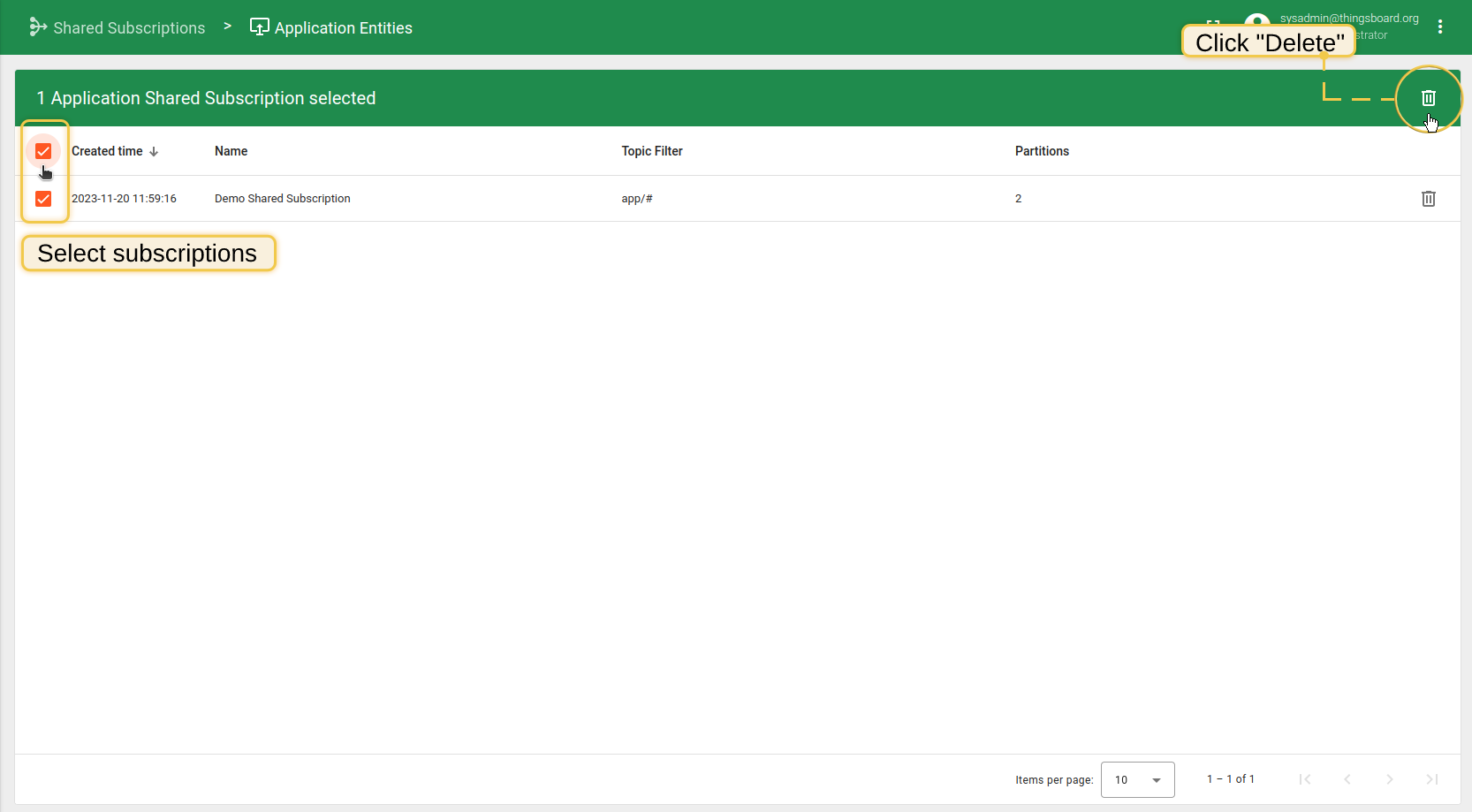
Task: Deselect the Demo Shared Subscription checkbox
Action: coord(43,199)
